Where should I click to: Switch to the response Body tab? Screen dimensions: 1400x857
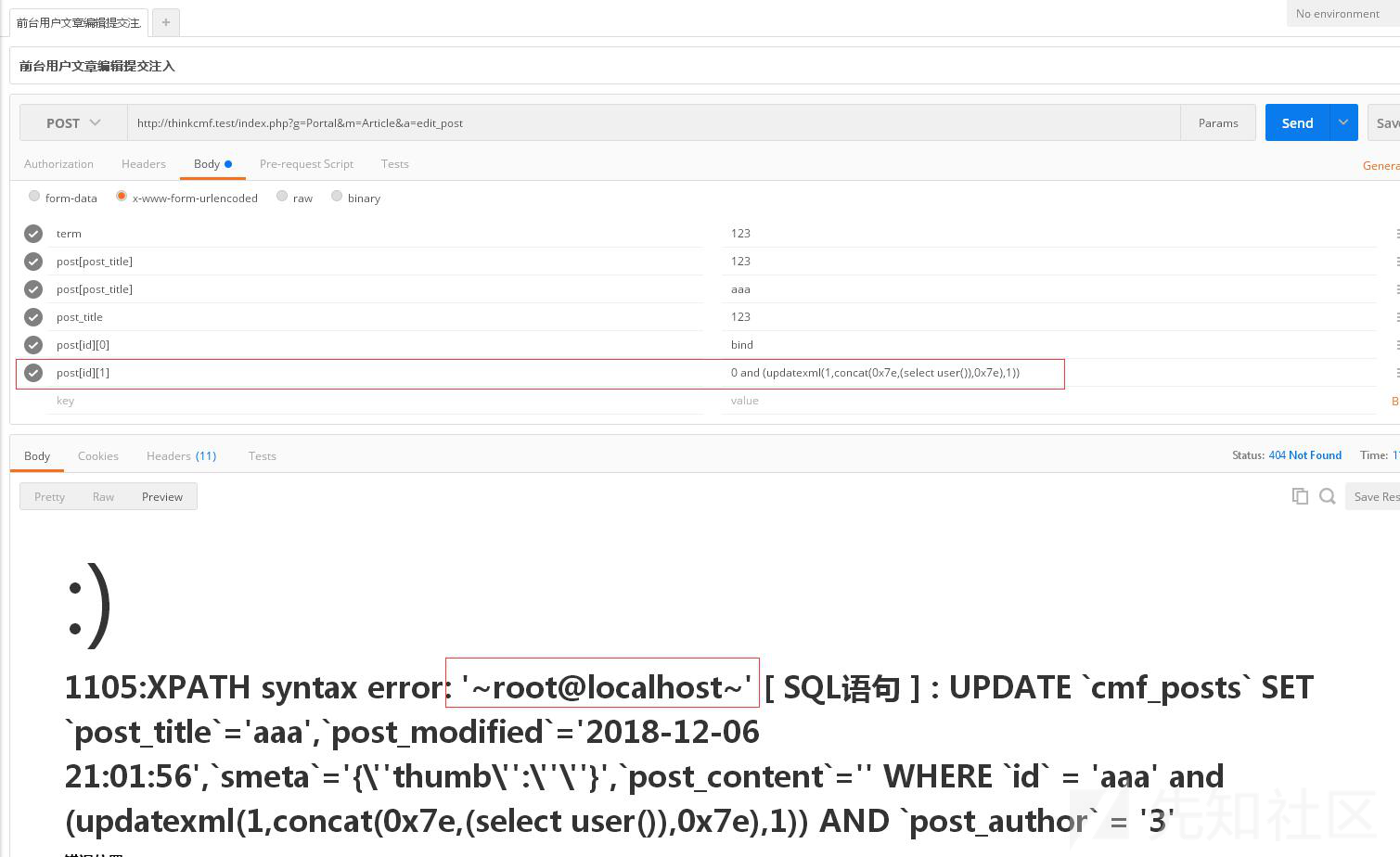point(37,456)
